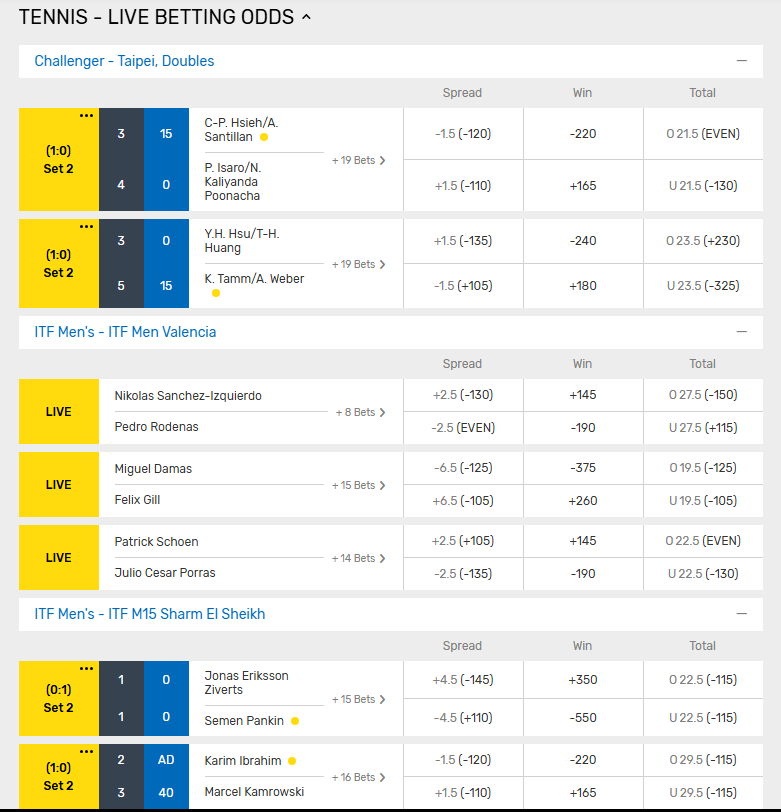This screenshot has height=812, width=781.
Task: Collapse Challenger - Taipei, Doubles section
Action: coord(741,61)
